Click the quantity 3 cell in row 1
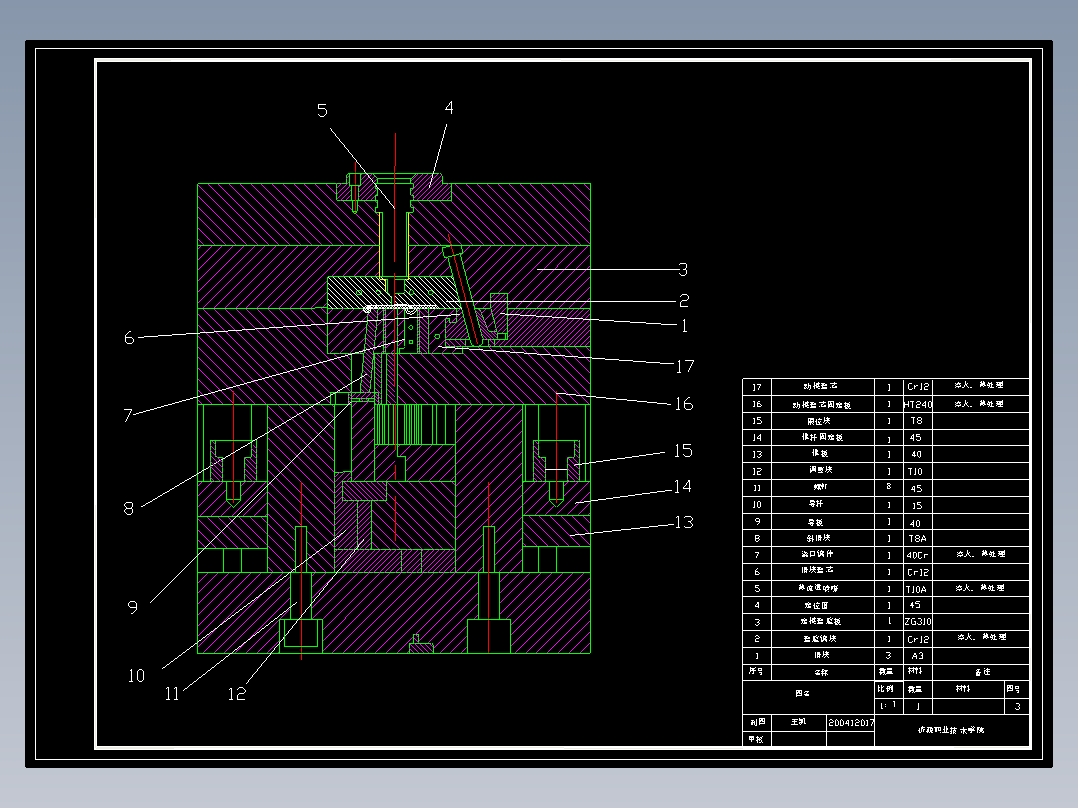The height and width of the screenshot is (808, 1078). [889, 656]
